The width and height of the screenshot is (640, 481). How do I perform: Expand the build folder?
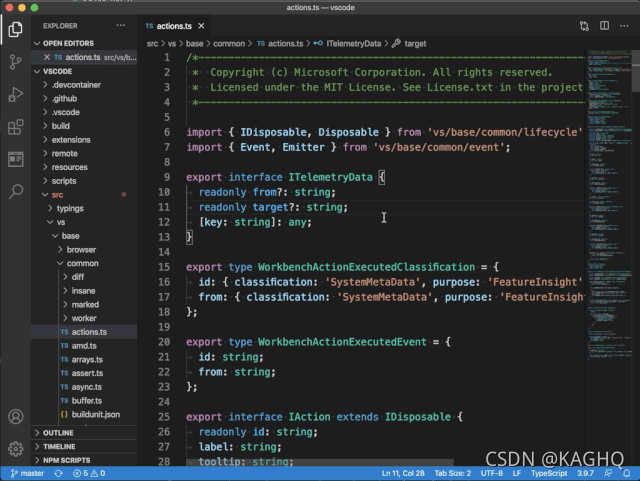click(84, 126)
